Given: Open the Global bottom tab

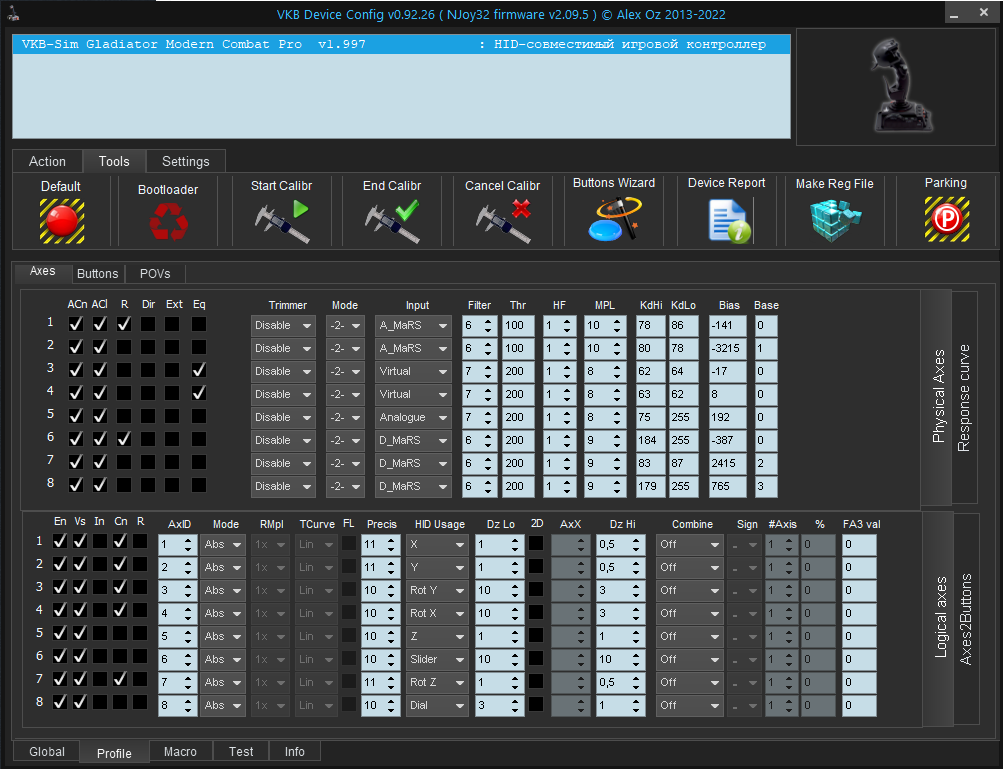Looking at the screenshot, I should coord(47,752).
